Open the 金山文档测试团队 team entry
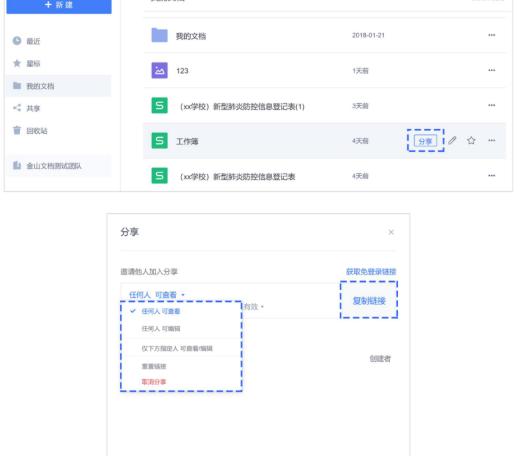The image size is (531, 456). point(58,166)
